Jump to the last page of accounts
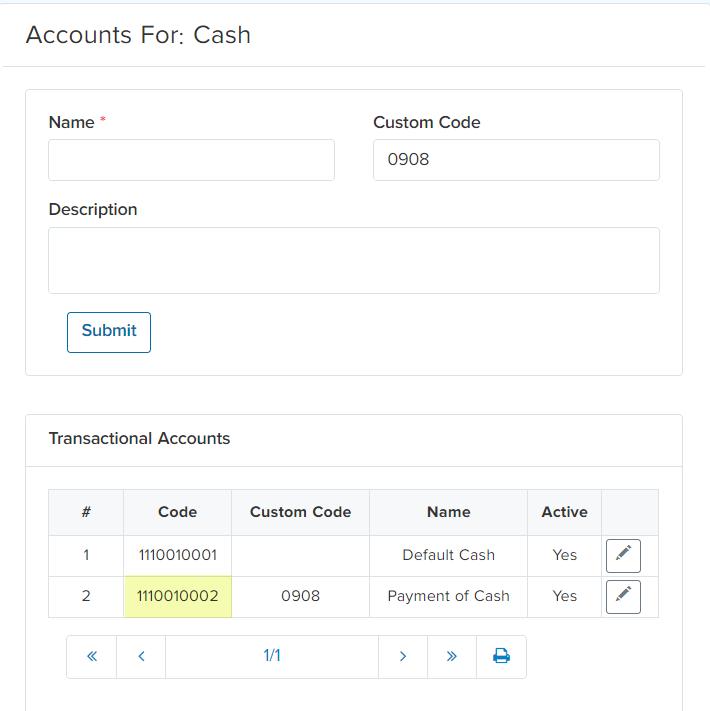The height and width of the screenshot is (711, 710). coord(452,657)
